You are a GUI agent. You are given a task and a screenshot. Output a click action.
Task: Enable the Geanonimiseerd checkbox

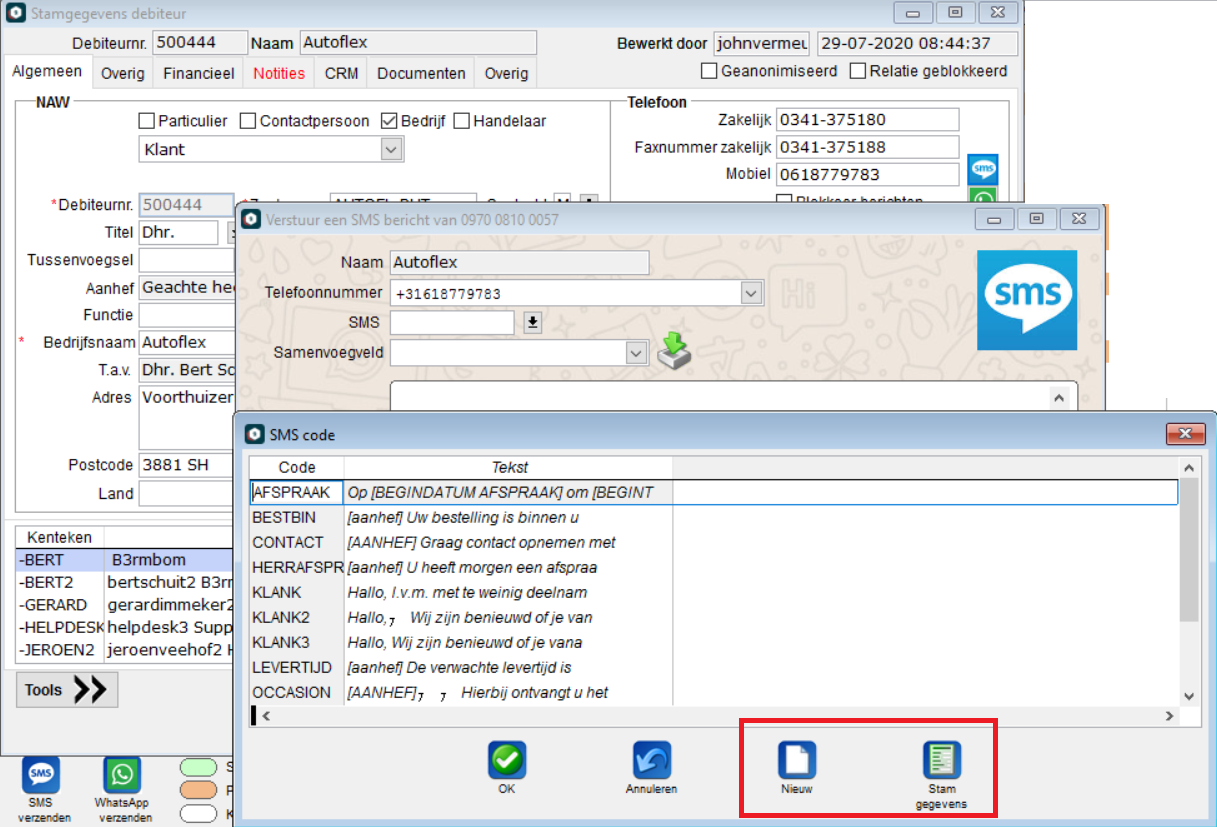(709, 71)
